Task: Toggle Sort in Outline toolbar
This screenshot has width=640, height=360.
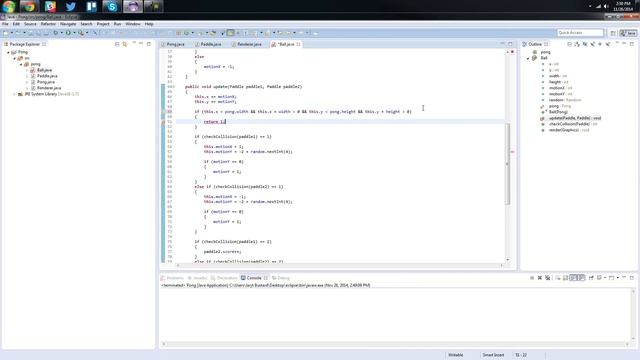Action: click(x=577, y=44)
